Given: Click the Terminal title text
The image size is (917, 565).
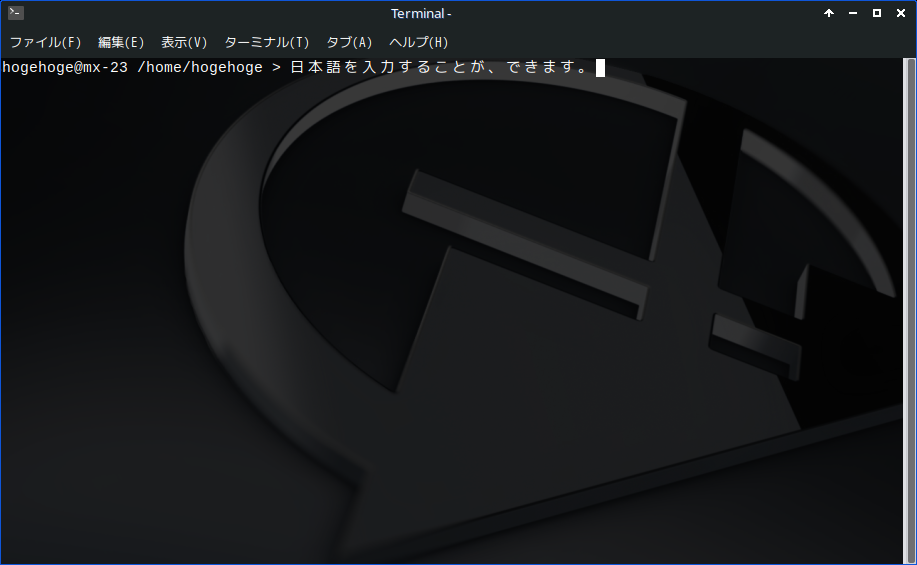Looking at the screenshot, I should pos(420,13).
